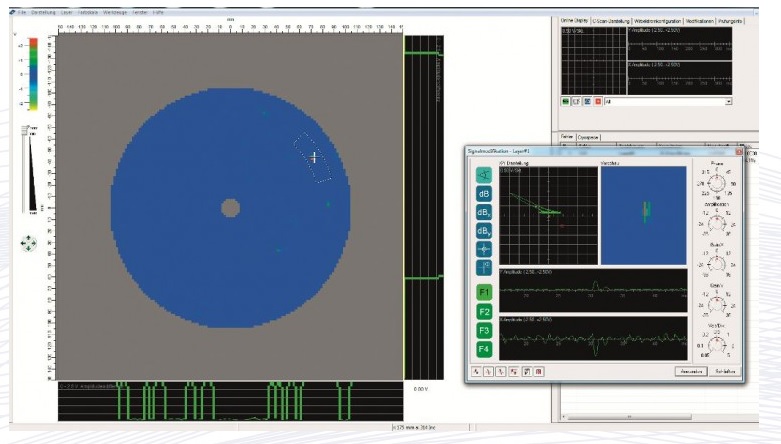781x444 pixels.
Task: Open the Darstellung menu
Action: 43,12
